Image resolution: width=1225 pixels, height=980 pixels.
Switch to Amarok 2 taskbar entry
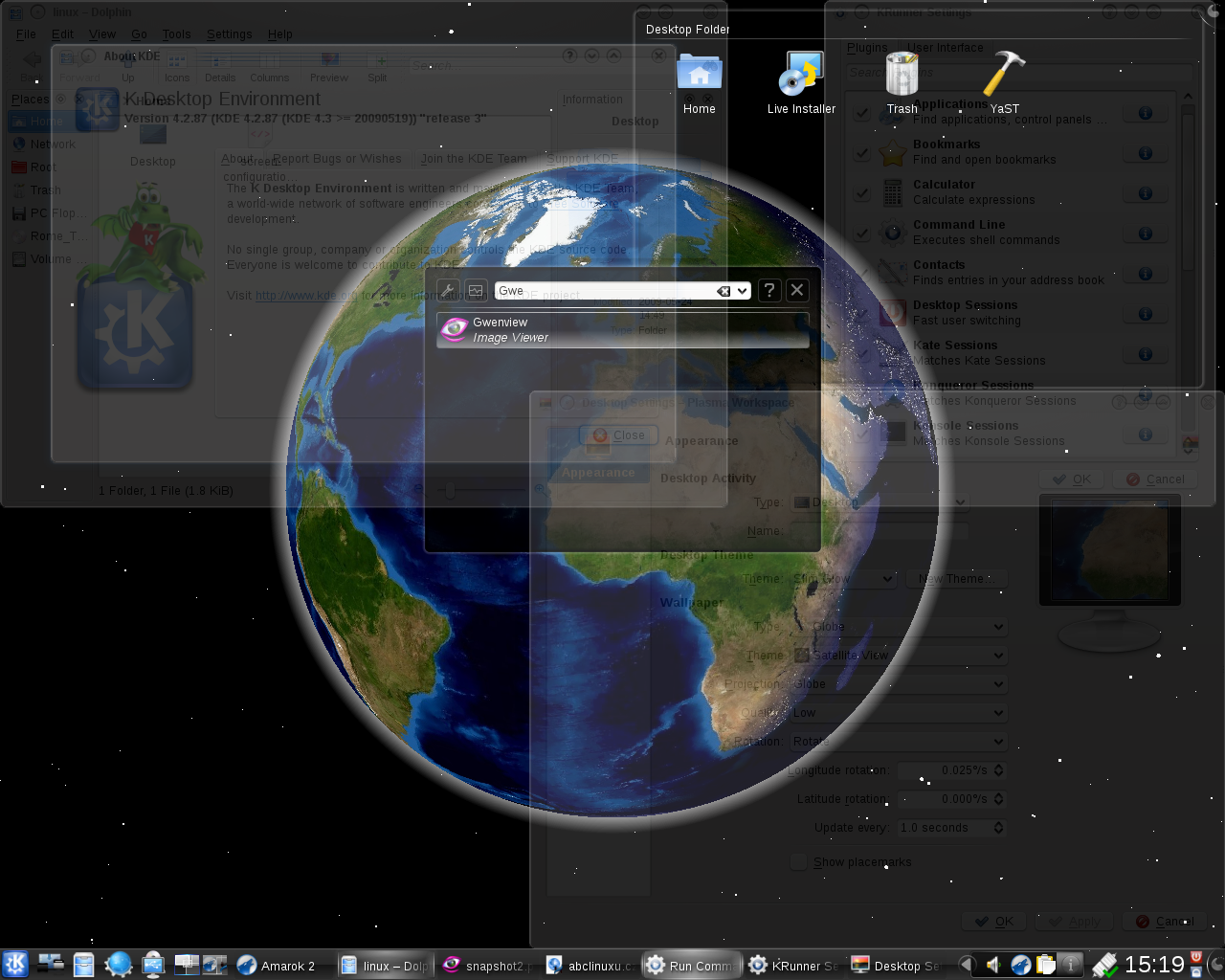pyautogui.click(x=284, y=966)
